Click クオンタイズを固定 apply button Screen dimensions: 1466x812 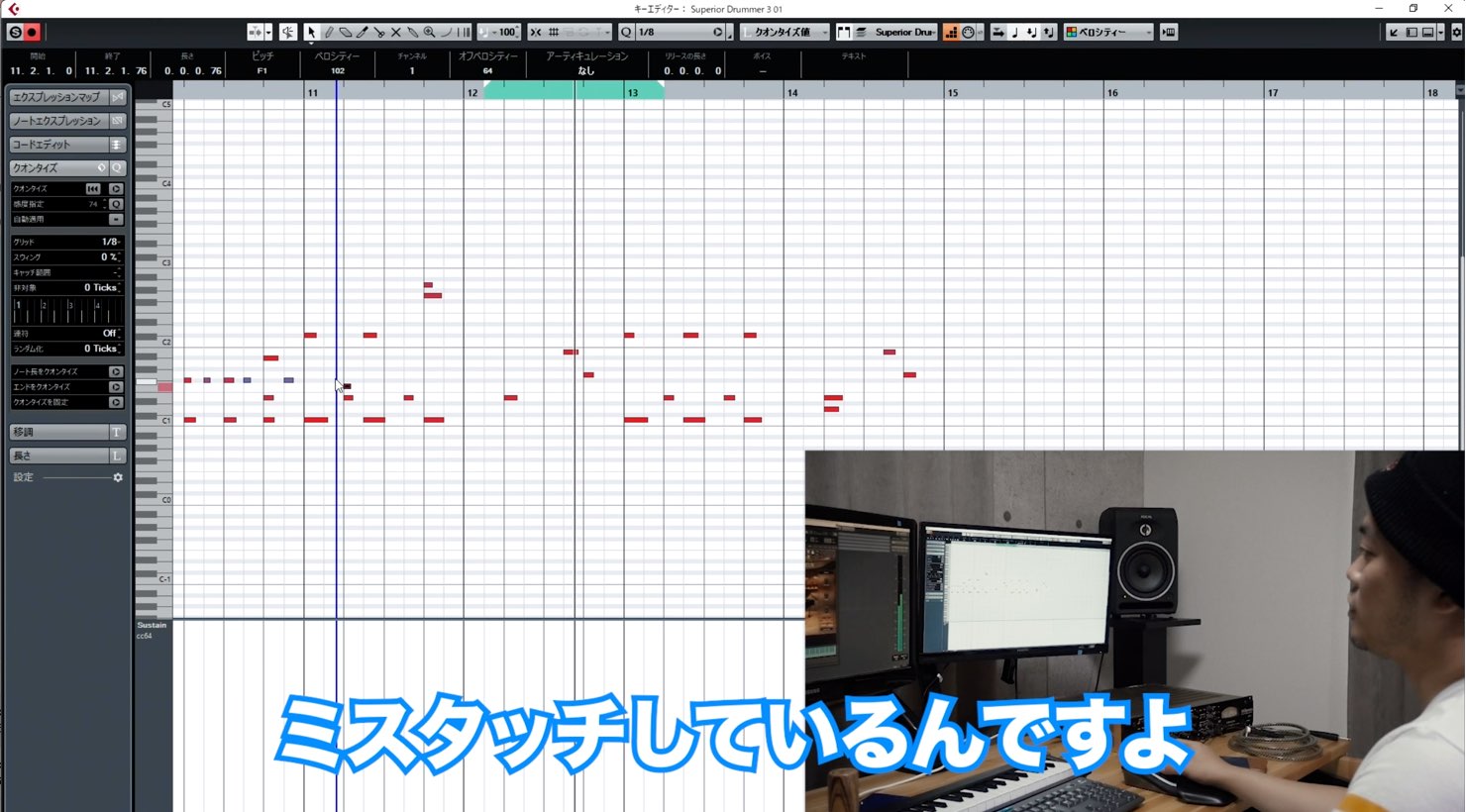pyautogui.click(x=116, y=402)
